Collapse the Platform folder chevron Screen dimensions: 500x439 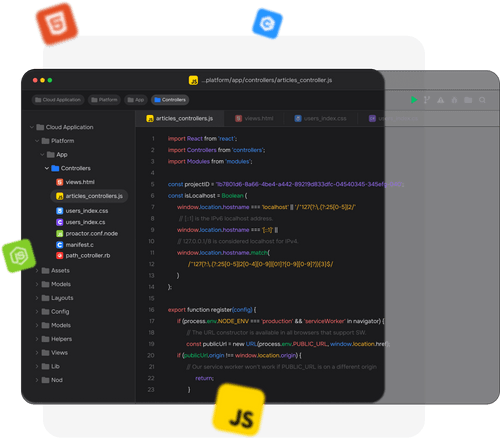click(37, 141)
